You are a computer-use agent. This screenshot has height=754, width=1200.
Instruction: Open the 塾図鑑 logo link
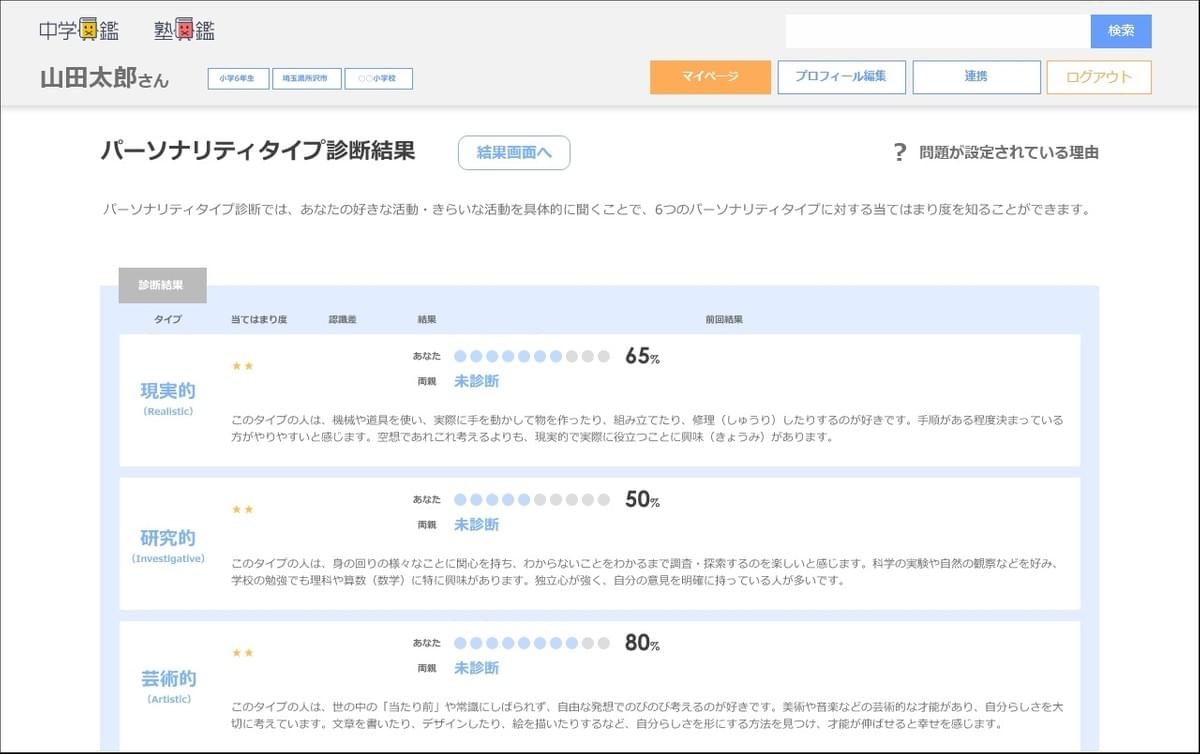click(x=184, y=31)
